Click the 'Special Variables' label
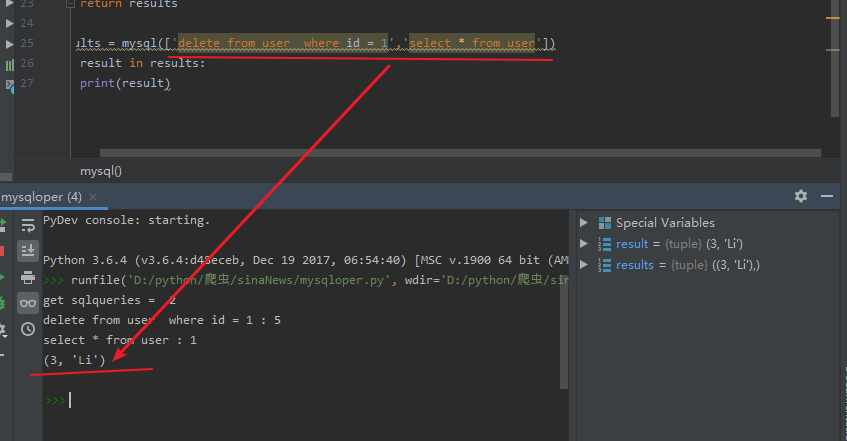The width and height of the screenshot is (847, 441). click(665, 223)
